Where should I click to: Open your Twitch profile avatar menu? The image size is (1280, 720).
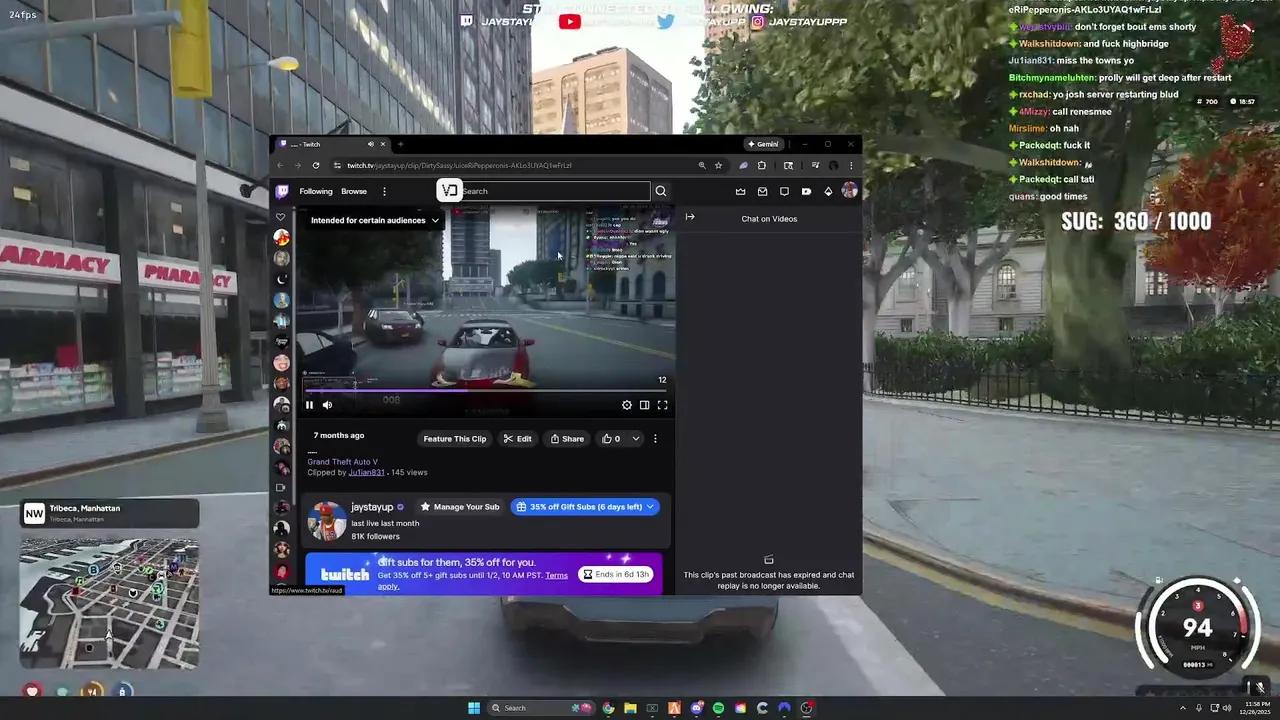(x=849, y=191)
